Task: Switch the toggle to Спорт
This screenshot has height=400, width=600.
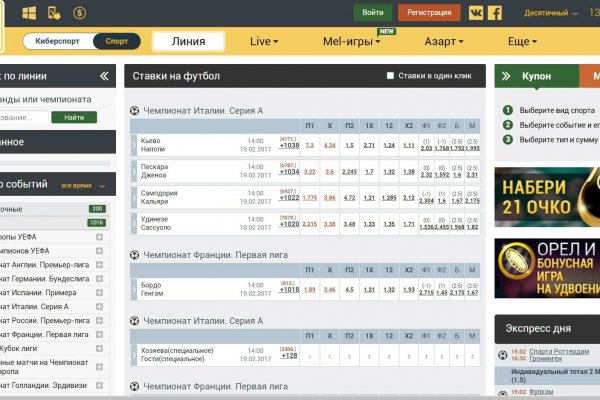Action: (116, 42)
